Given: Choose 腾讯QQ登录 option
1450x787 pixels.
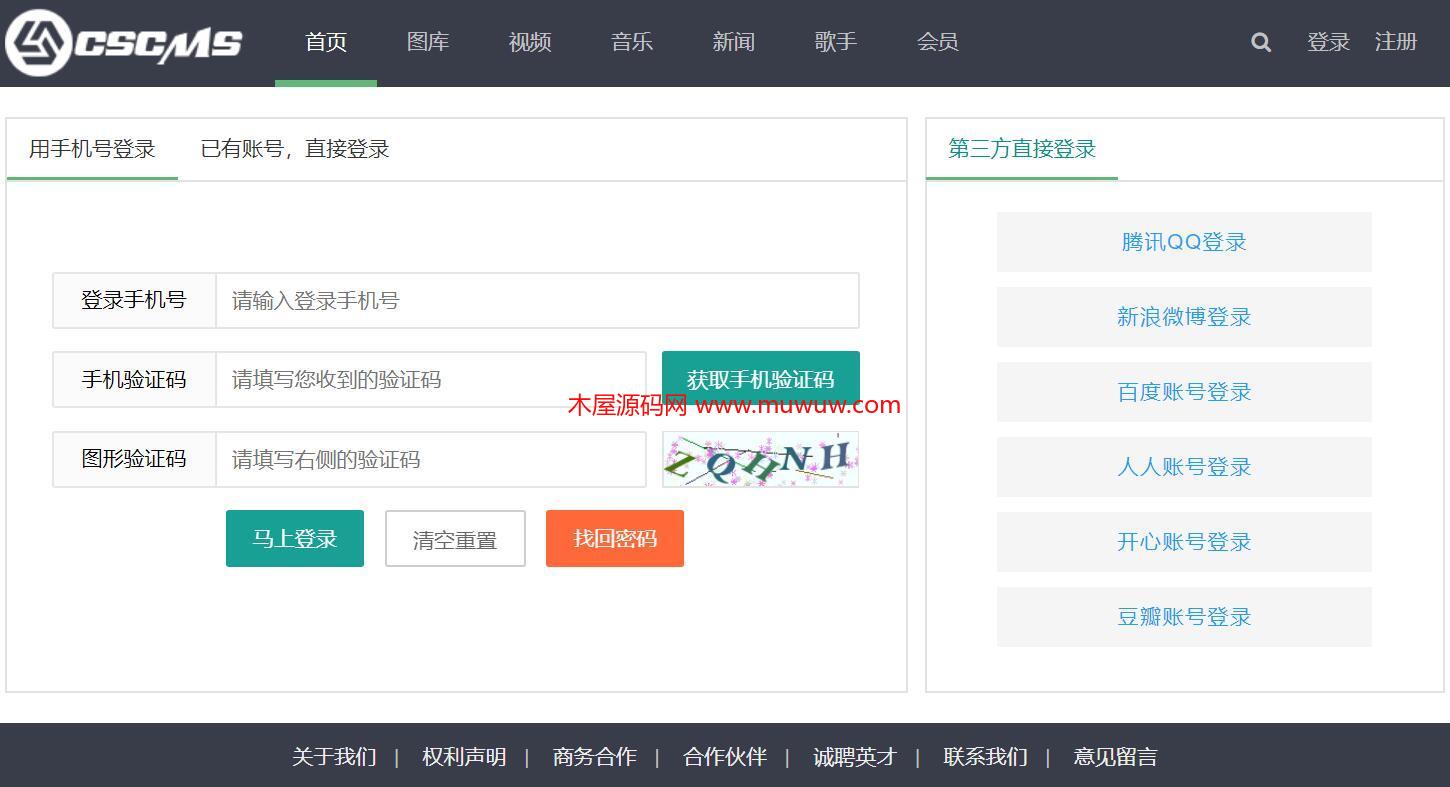Looking at the screenshot, I should 1184,242.
